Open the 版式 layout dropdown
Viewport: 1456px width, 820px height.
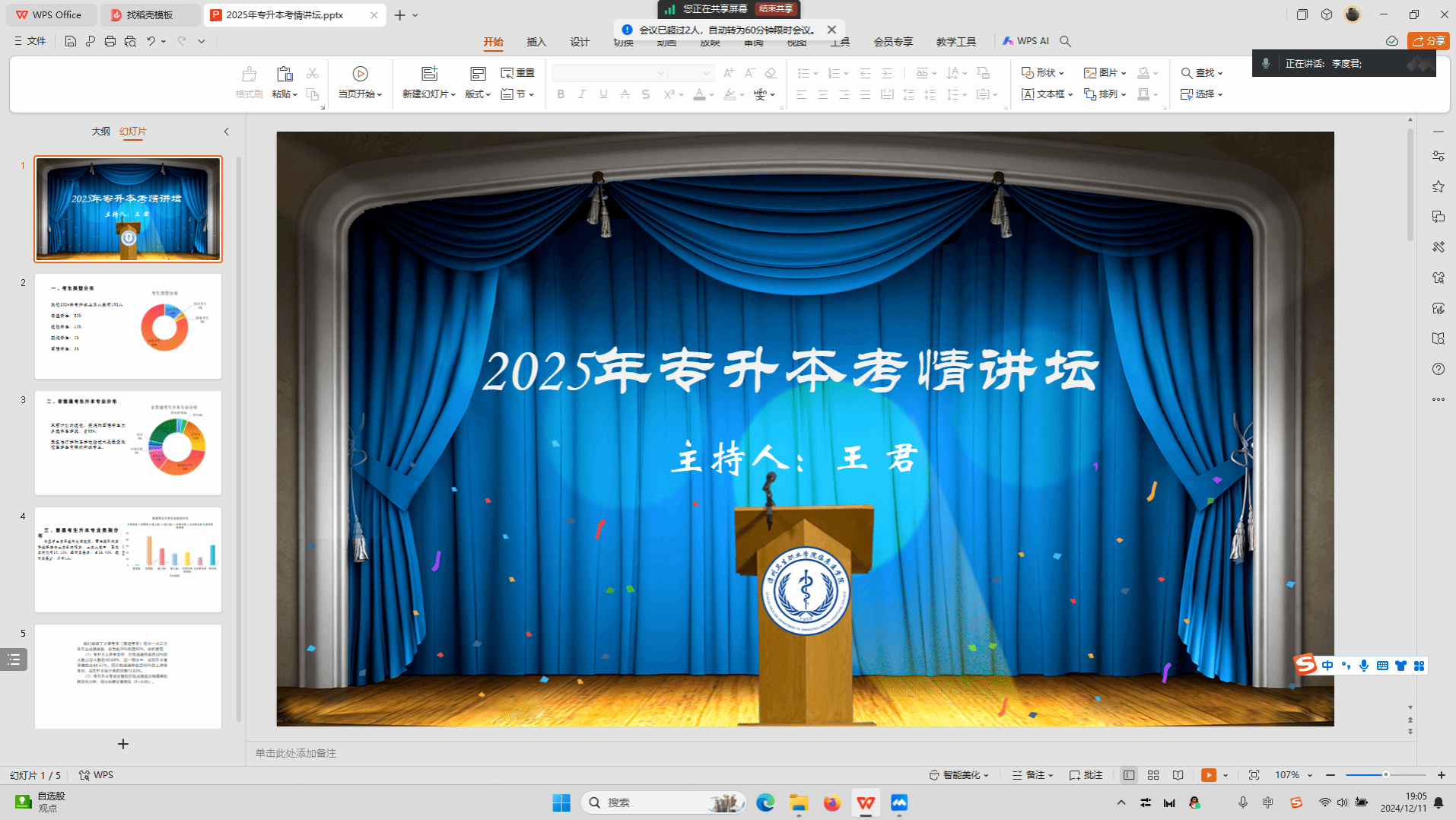(478, 94)
